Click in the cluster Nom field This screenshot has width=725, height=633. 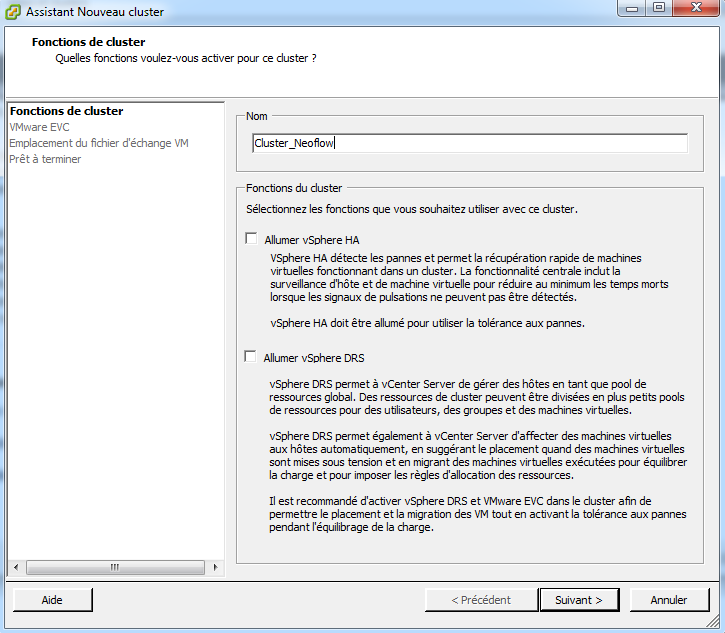pyautogui.click(x=470, y=143)
